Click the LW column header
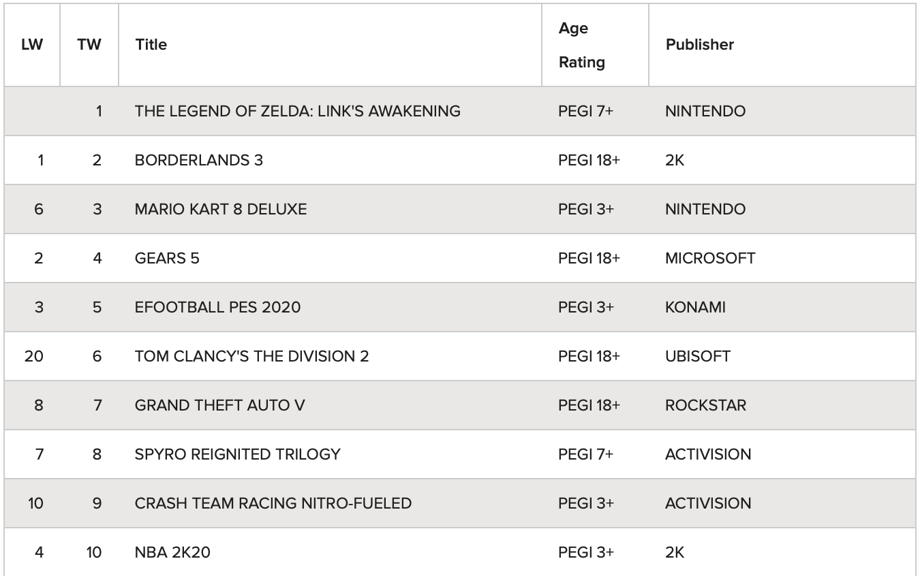Viewport: 920px width, 576px height. 32,45
